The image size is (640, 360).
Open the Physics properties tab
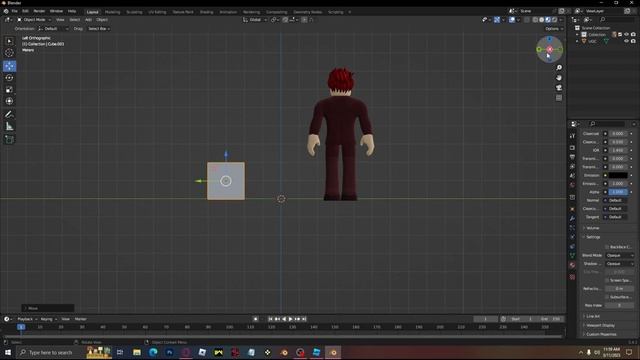(x=572, y=237)
